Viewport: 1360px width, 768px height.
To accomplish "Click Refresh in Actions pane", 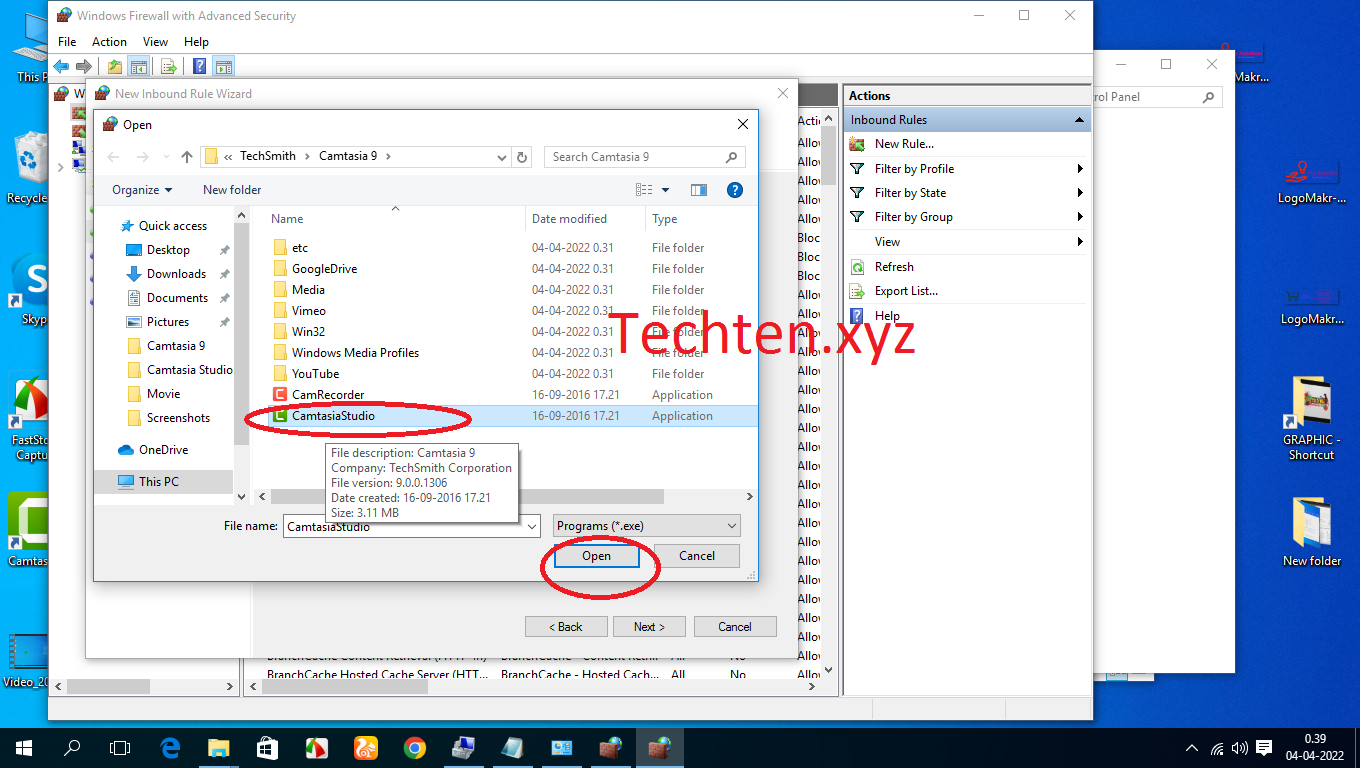I will tap(894, 267).
